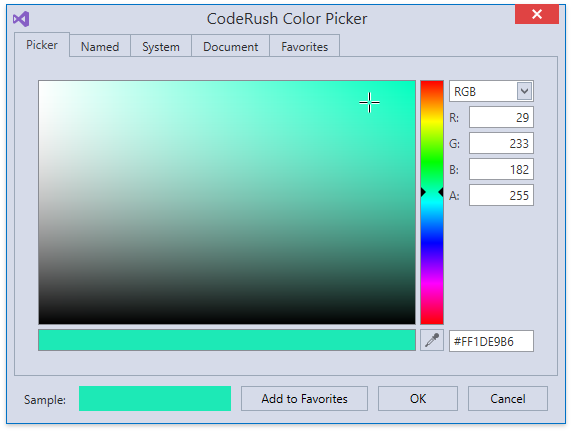Open the Document tab
This screenshot has width=572, height=432.
(231, 47)
